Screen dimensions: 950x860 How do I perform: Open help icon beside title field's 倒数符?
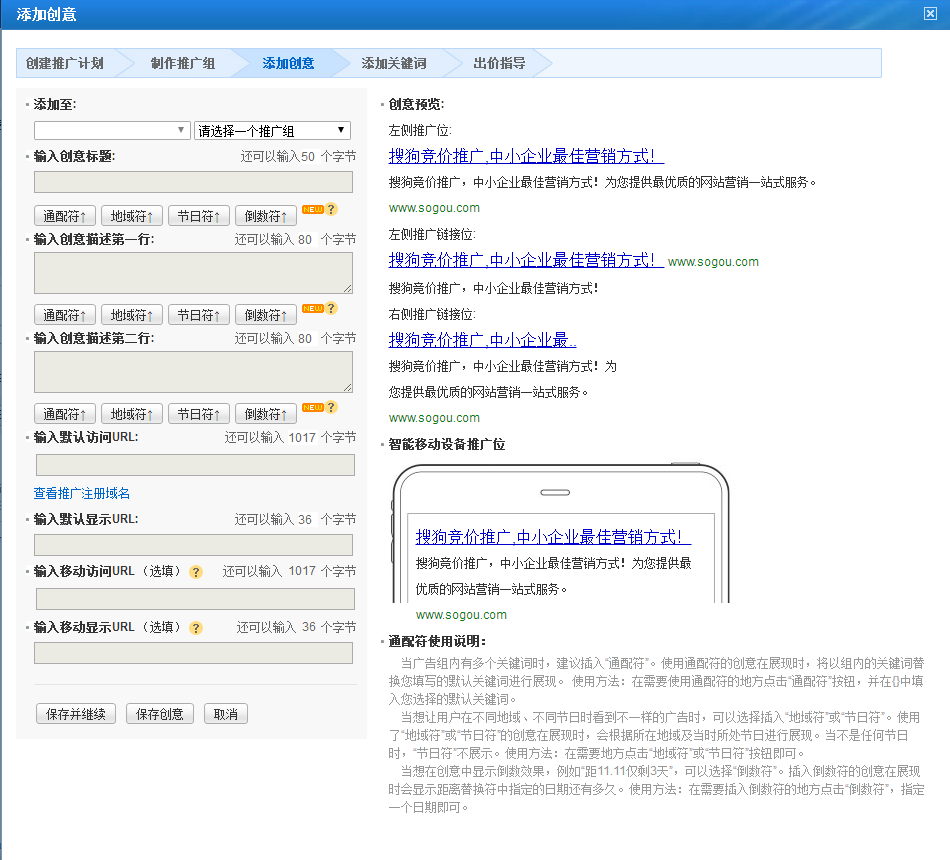coord(331,209)
